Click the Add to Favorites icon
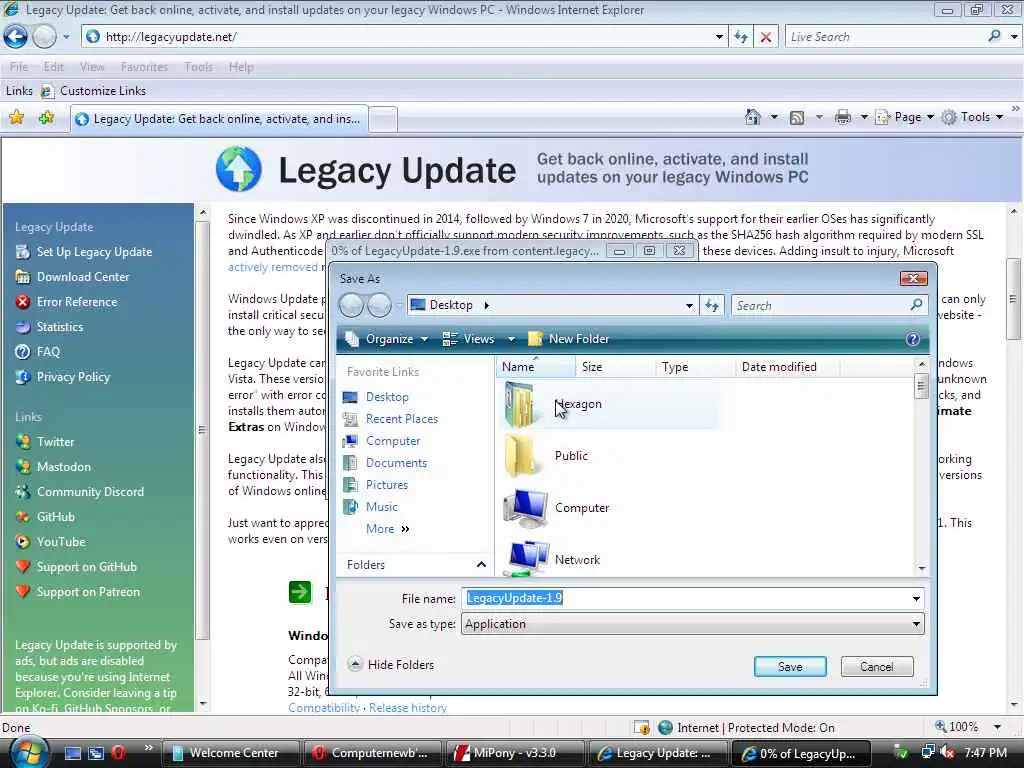The image size is (1024, 768). tap(46, 118)
